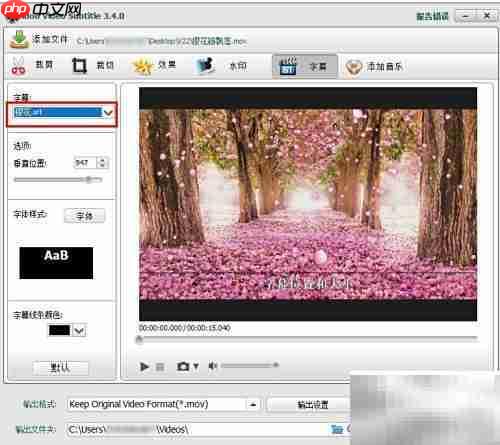Open the snapshot options arrow

tap(196, 367)
